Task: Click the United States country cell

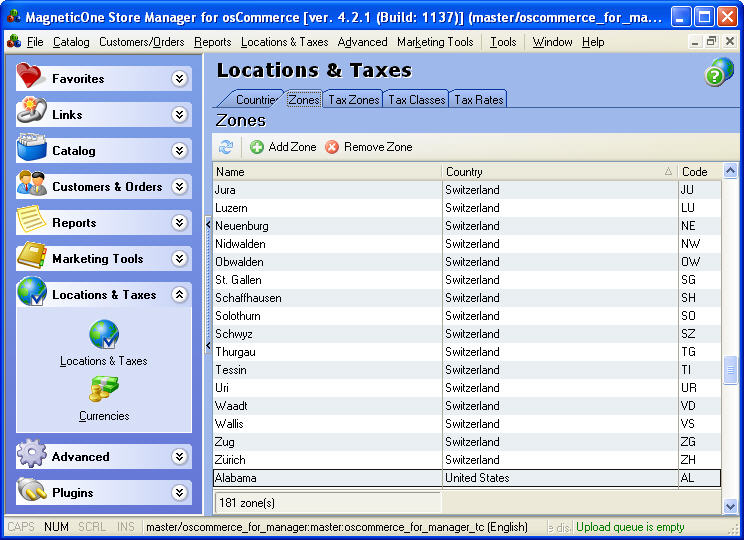Action: (x=560, y=478)
